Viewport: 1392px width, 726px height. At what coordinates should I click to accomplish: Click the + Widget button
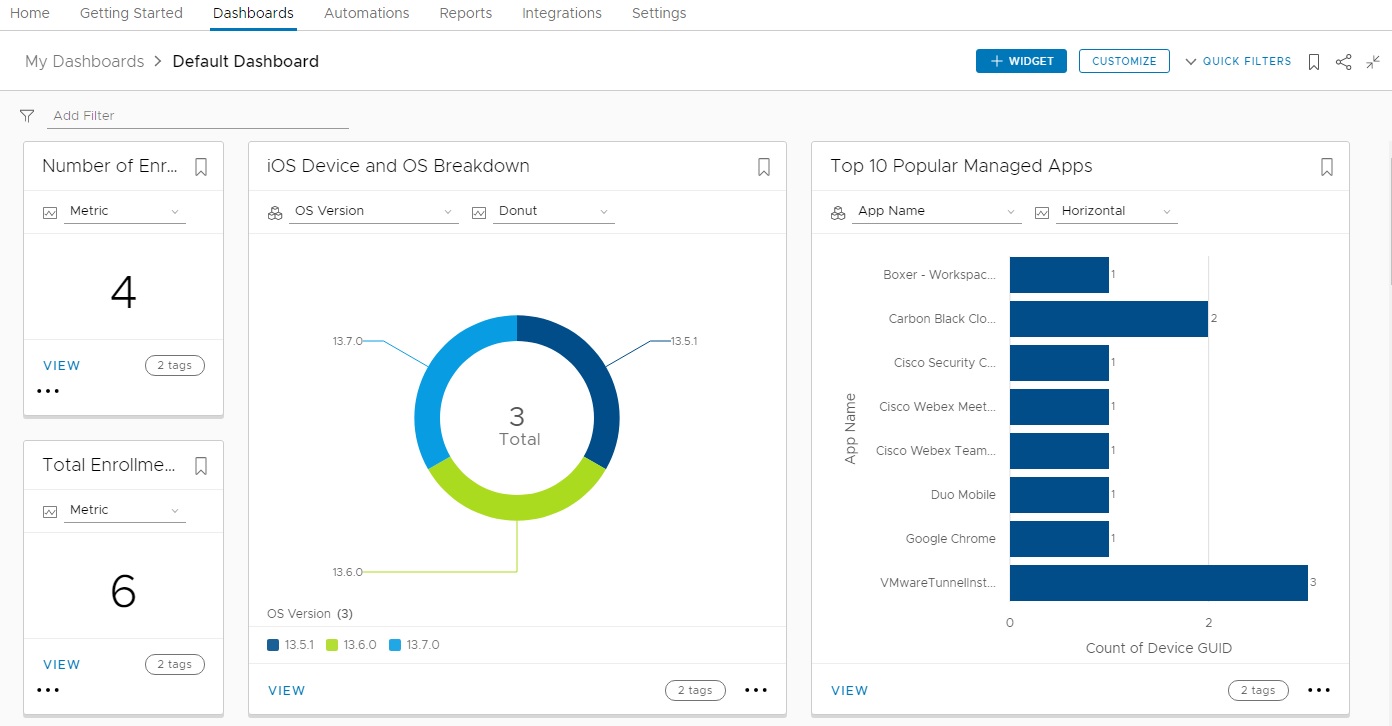click(x=1021, y=61)
